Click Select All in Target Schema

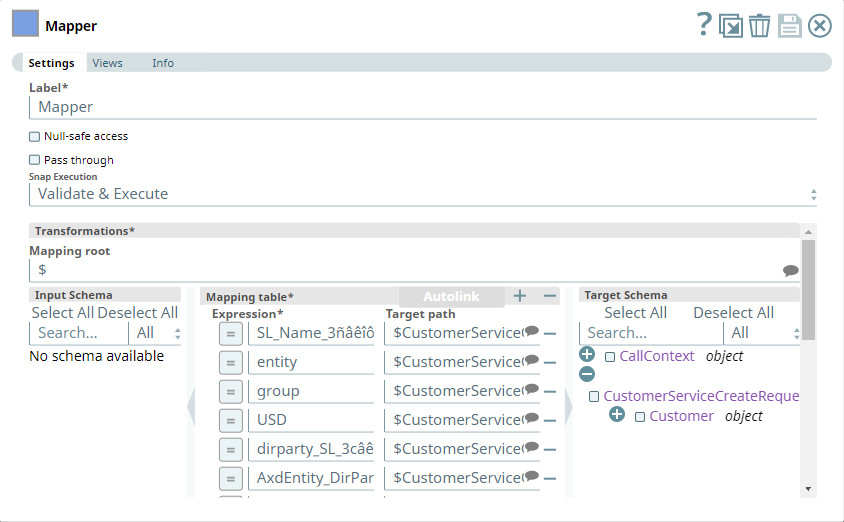tap(635, 313)
